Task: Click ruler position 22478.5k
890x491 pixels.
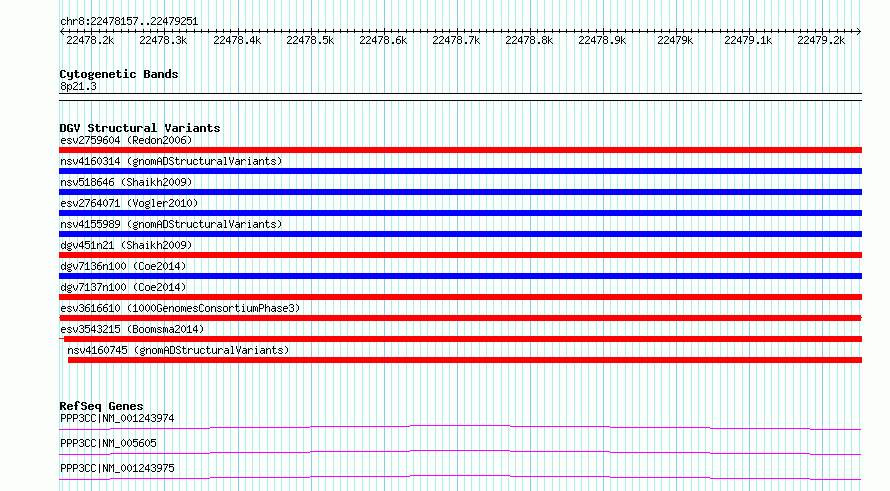Action: click(310, 40)
